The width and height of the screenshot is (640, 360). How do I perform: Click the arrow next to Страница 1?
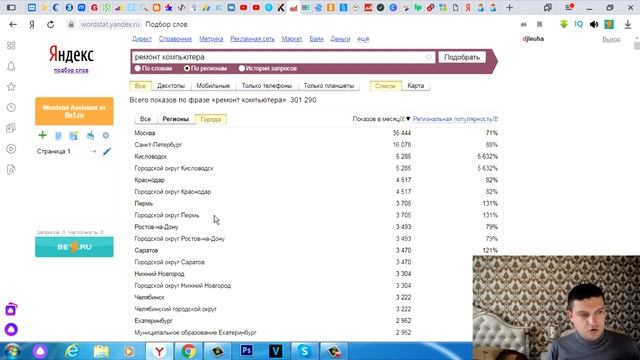pos(93,151)
